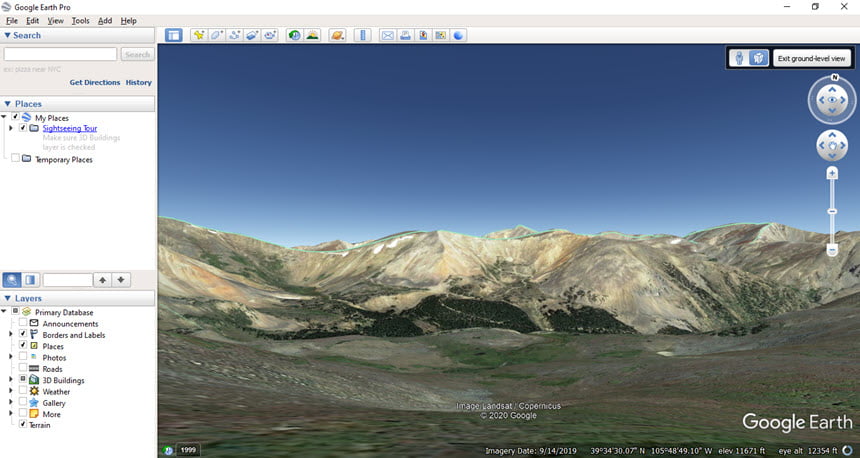Click the zoom slider handle
Image resolution: width=860 pixels, height=458 pixels.
click(832, 211)
